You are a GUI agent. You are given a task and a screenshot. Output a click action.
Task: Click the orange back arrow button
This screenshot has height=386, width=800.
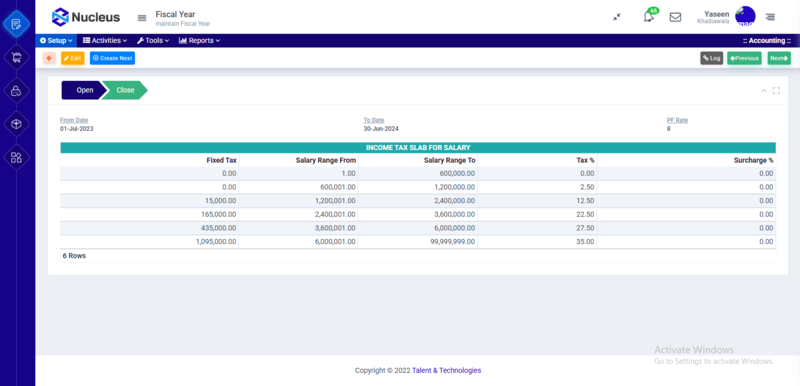pyautogui.click(x=49, y=58)
